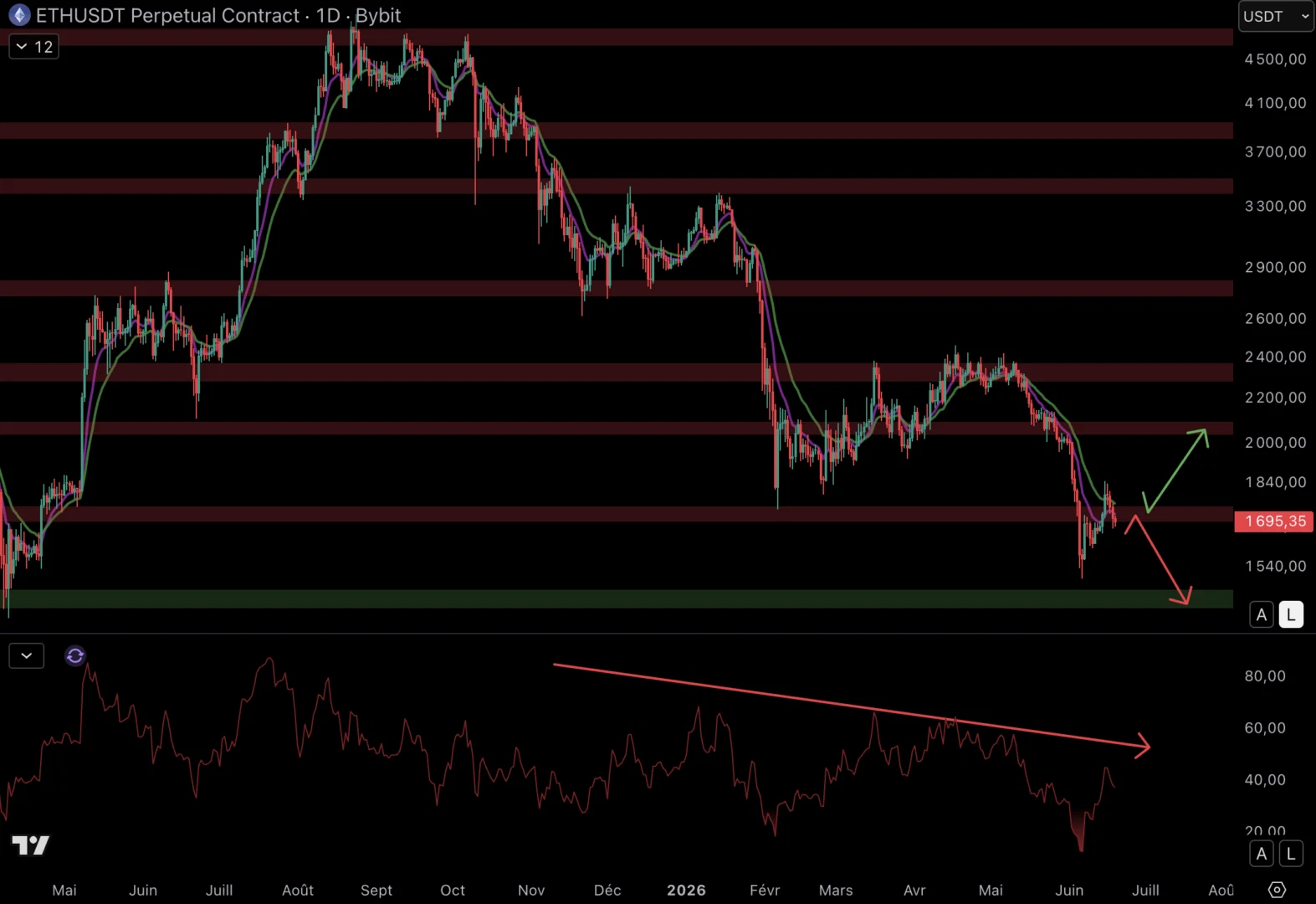Toggle log scale L on RSI pane
Screen dimensions: 1316x904
(x=1291, y=854)
